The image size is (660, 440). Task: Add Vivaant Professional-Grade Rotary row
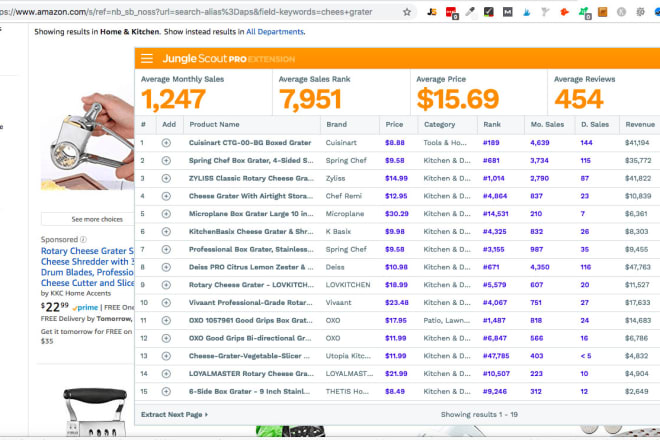[x=166, y=303]
